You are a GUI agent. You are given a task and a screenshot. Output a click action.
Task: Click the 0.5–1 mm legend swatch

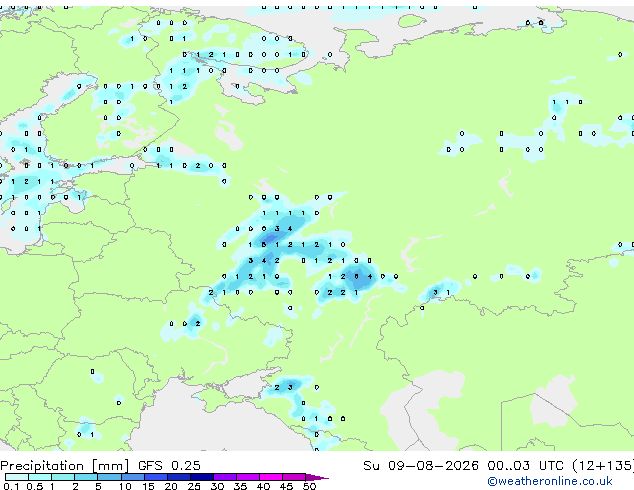[x=40, y=477]
